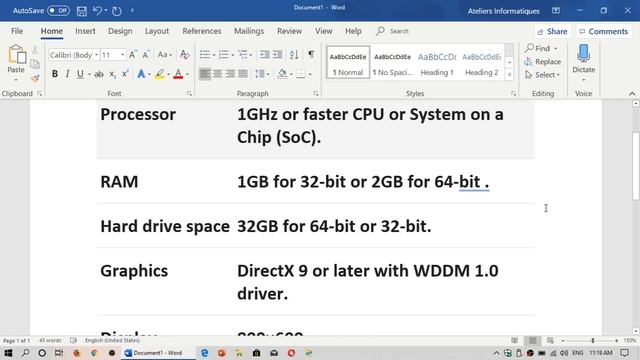Open bullets list dropdown
Viewport: 640px width, 360px height.
click(214, 55)
